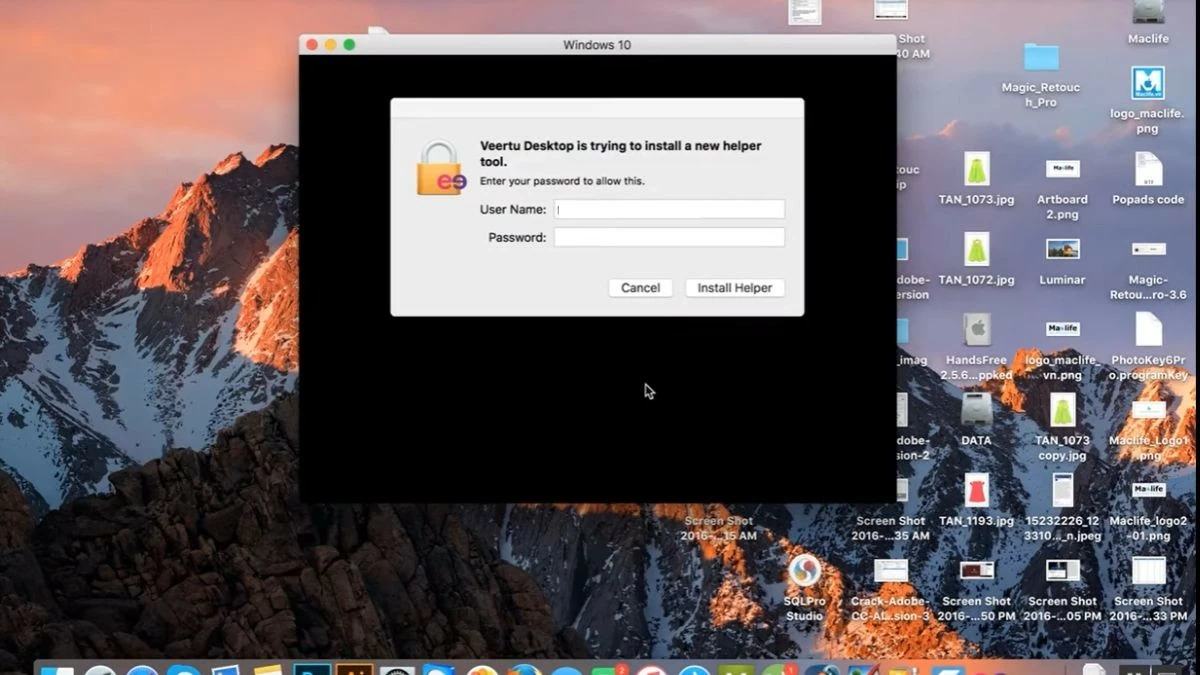Open Safari from the Dock

click(x=142, y=668)
